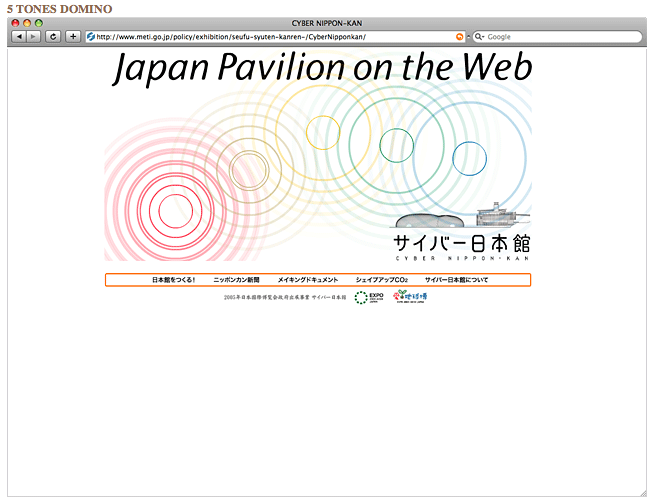Open the Google search magnifier dropdown
658x504 pixels.
[479, 37]
